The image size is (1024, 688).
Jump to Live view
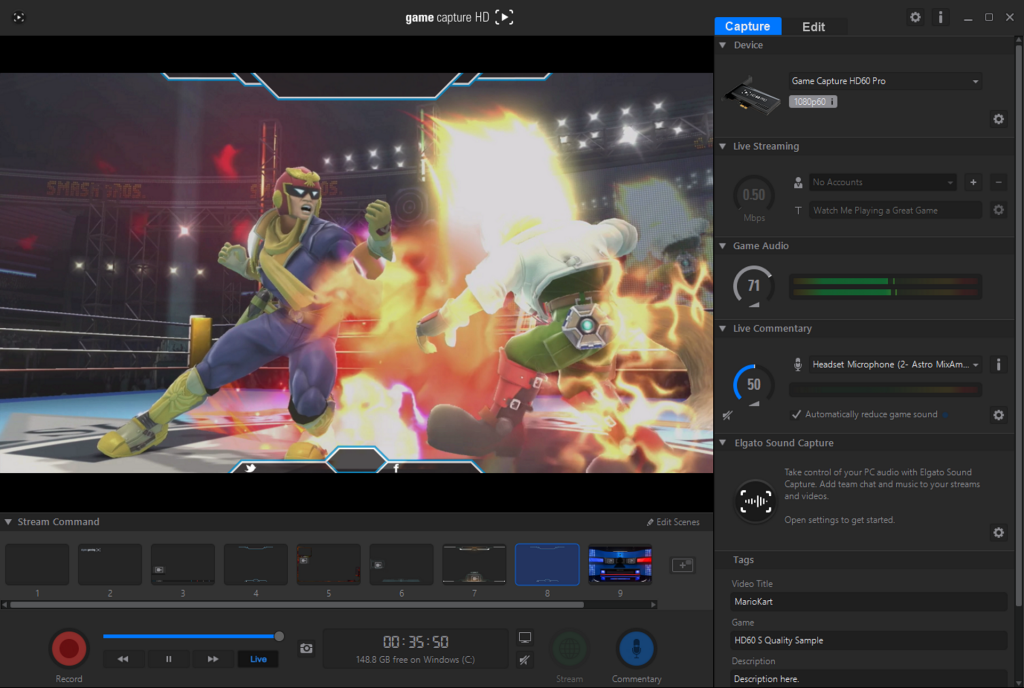tap(258, 659)
